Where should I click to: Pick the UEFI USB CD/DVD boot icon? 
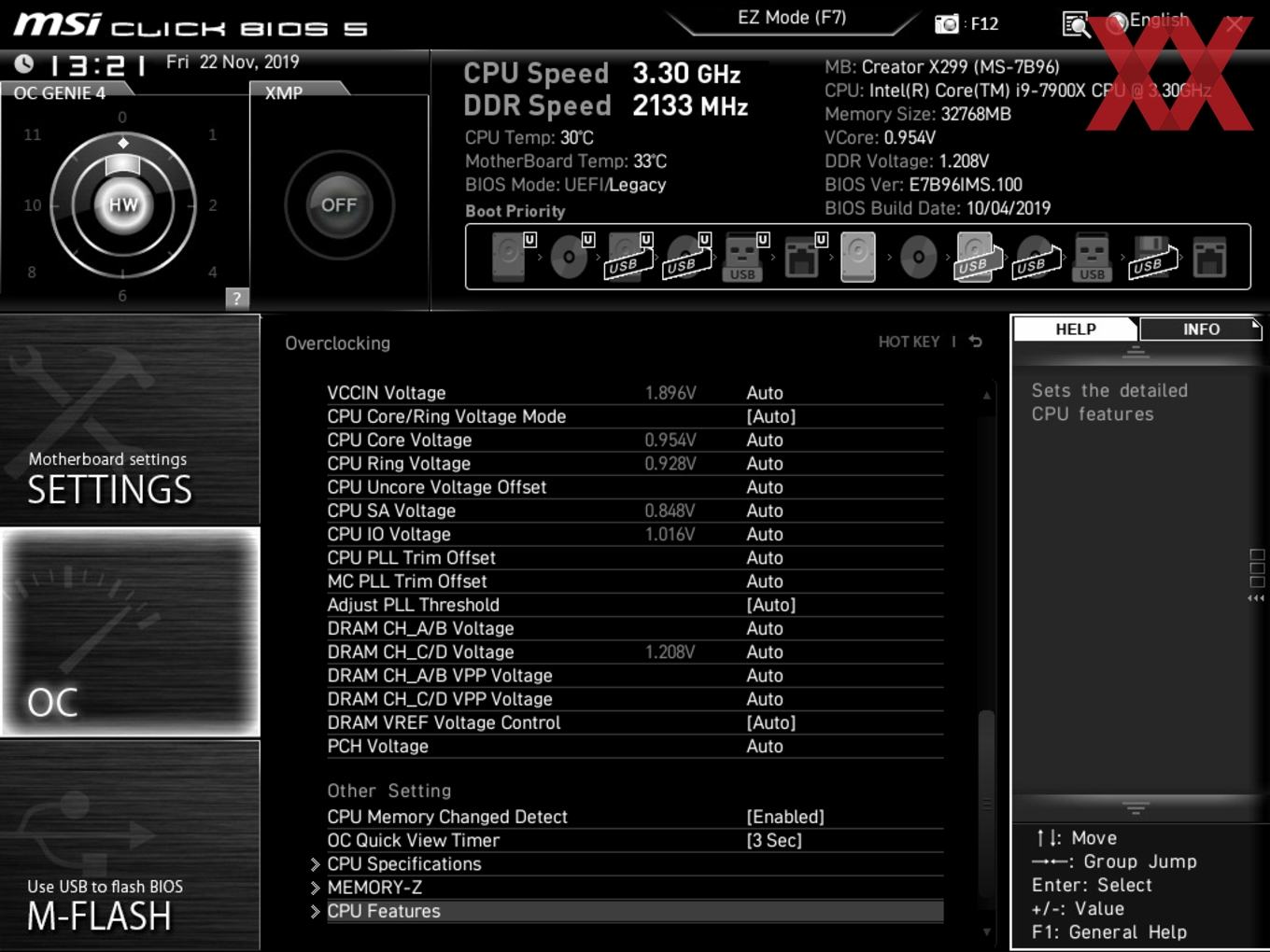pos(687,257)
